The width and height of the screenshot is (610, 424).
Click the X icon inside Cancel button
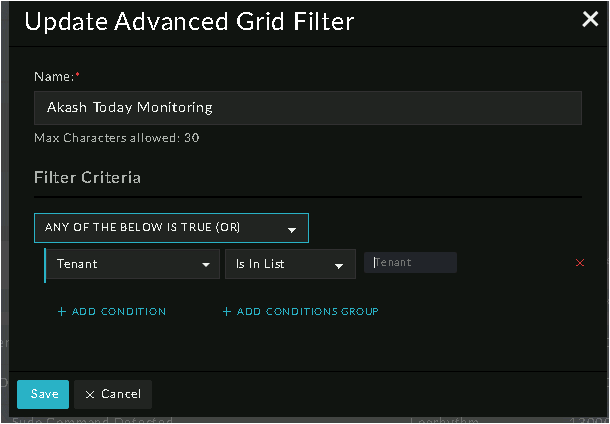point(90,394)
